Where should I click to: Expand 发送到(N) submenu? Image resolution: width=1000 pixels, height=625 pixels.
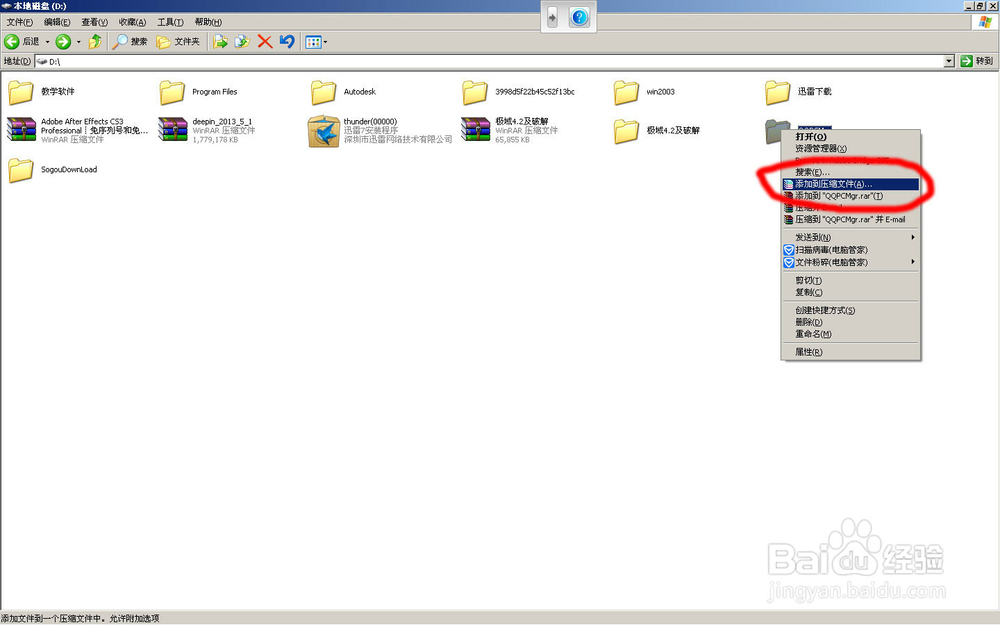(x=851, y=237)
